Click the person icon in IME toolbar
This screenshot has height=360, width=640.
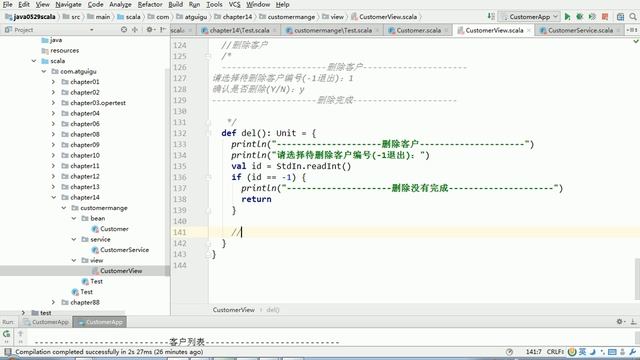coord(622,352)
